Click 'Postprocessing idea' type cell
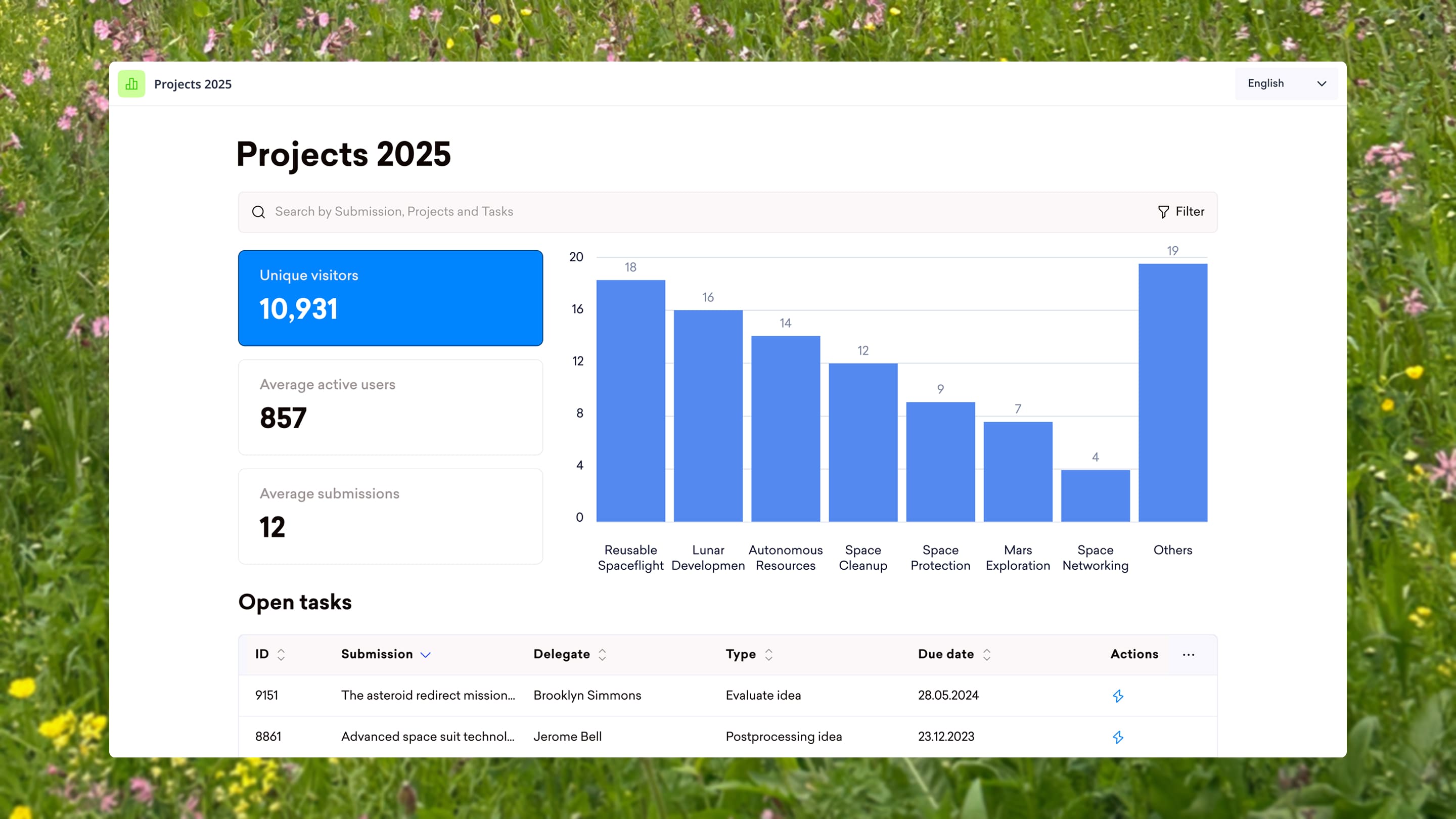Viewport: 1456px width, 819px height. (x=784, y=737)
